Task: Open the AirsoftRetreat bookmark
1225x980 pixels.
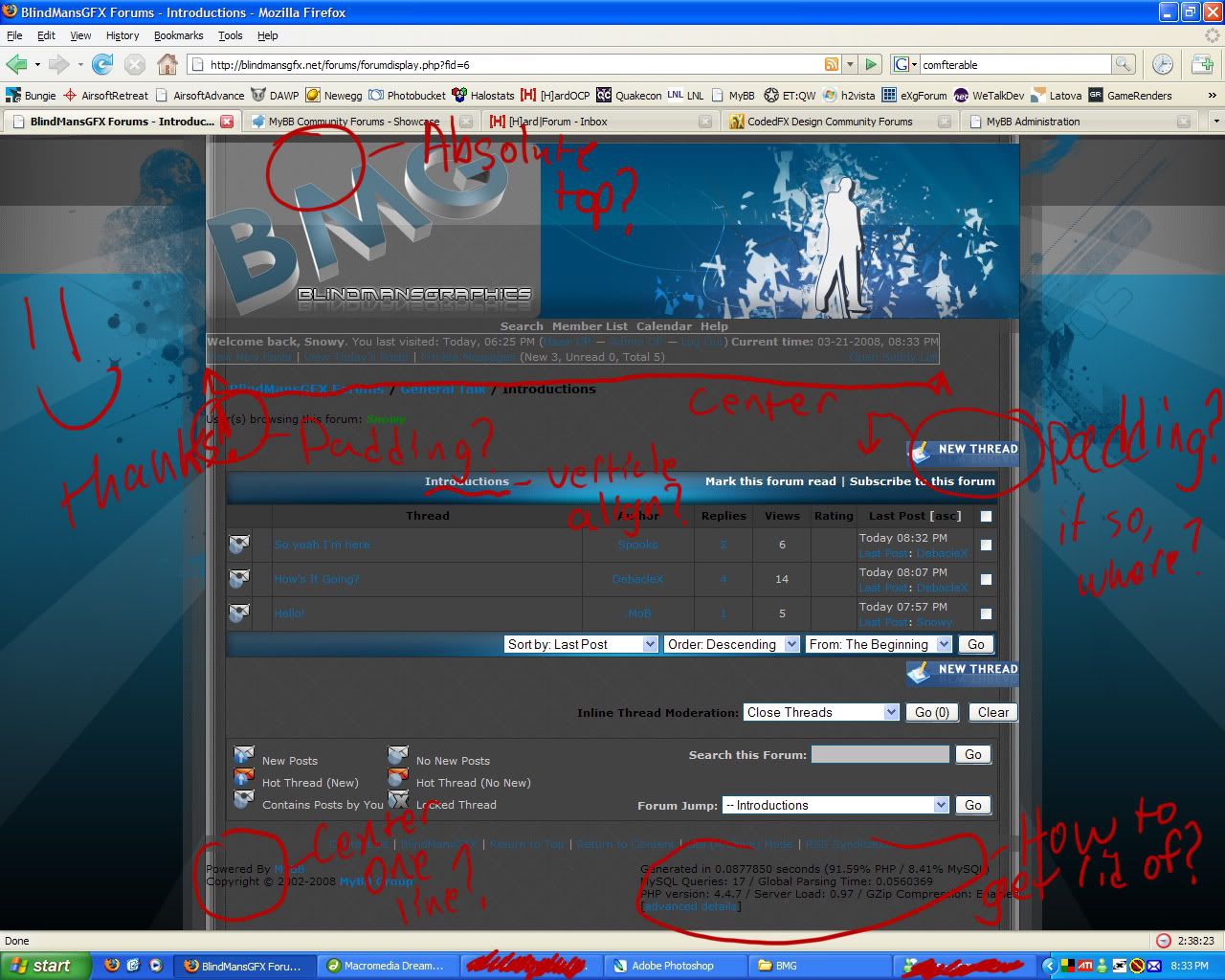Action: [x=106, y=96]
